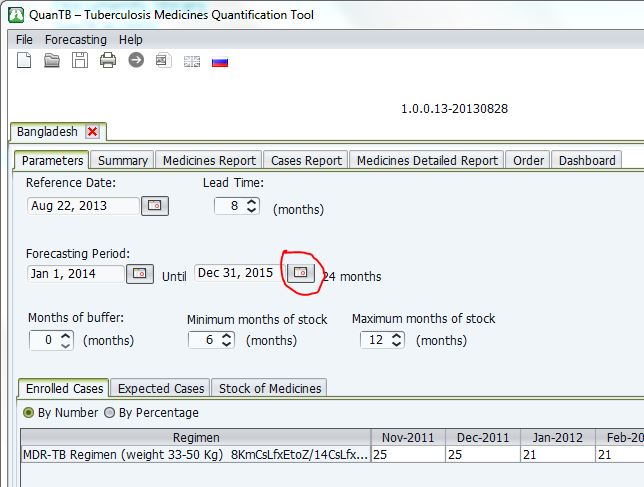Open forecasting start date calendar picker

coord(140,273)
